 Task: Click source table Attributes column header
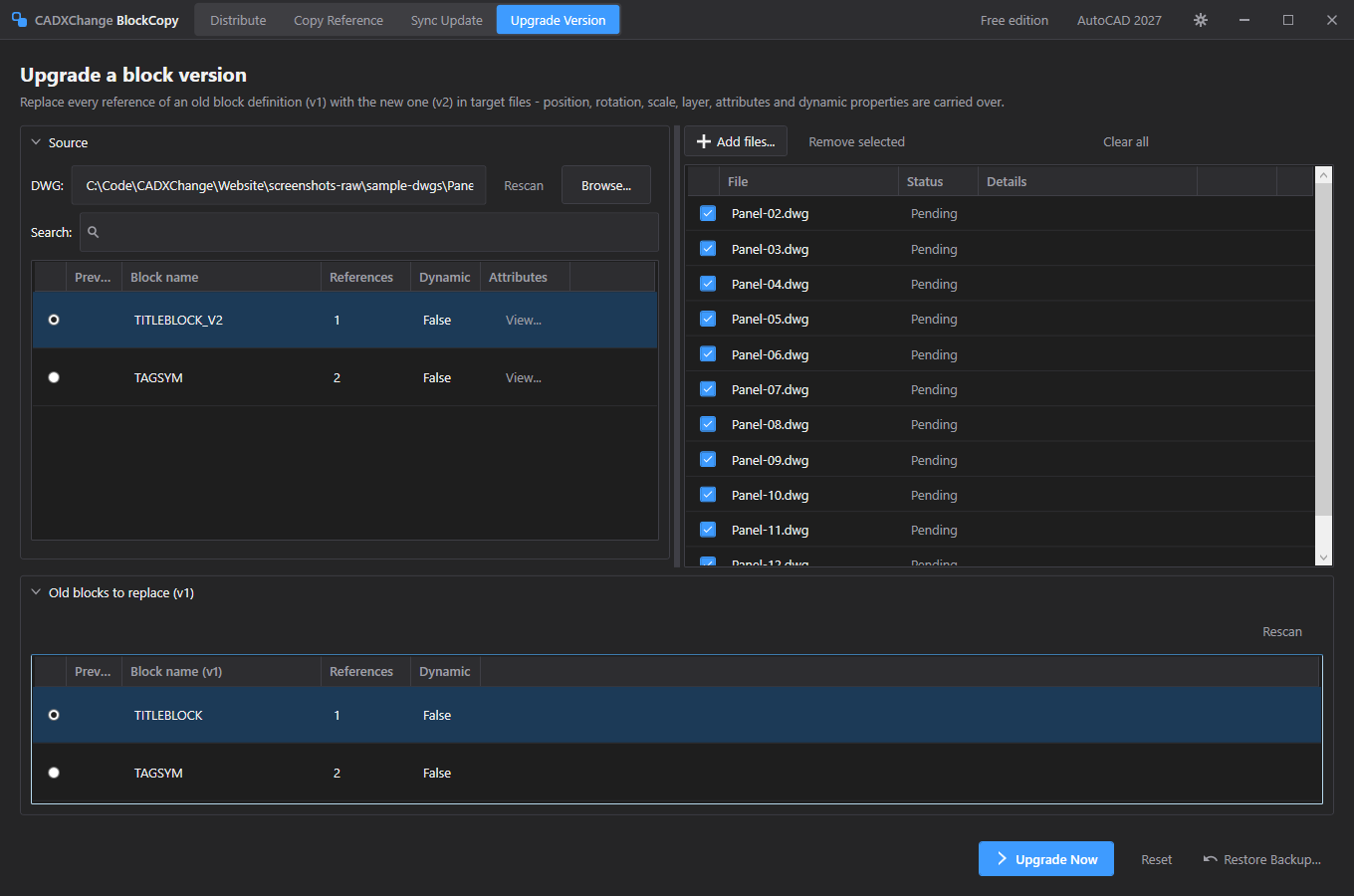pyautogui.click(x=525, y=277)
